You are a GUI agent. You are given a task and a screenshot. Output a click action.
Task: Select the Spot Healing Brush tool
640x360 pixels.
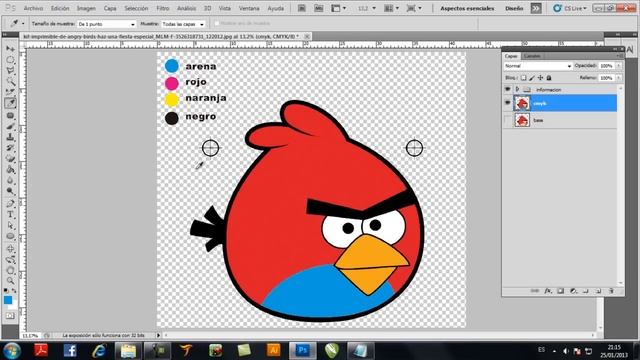[x=10, y=116]
